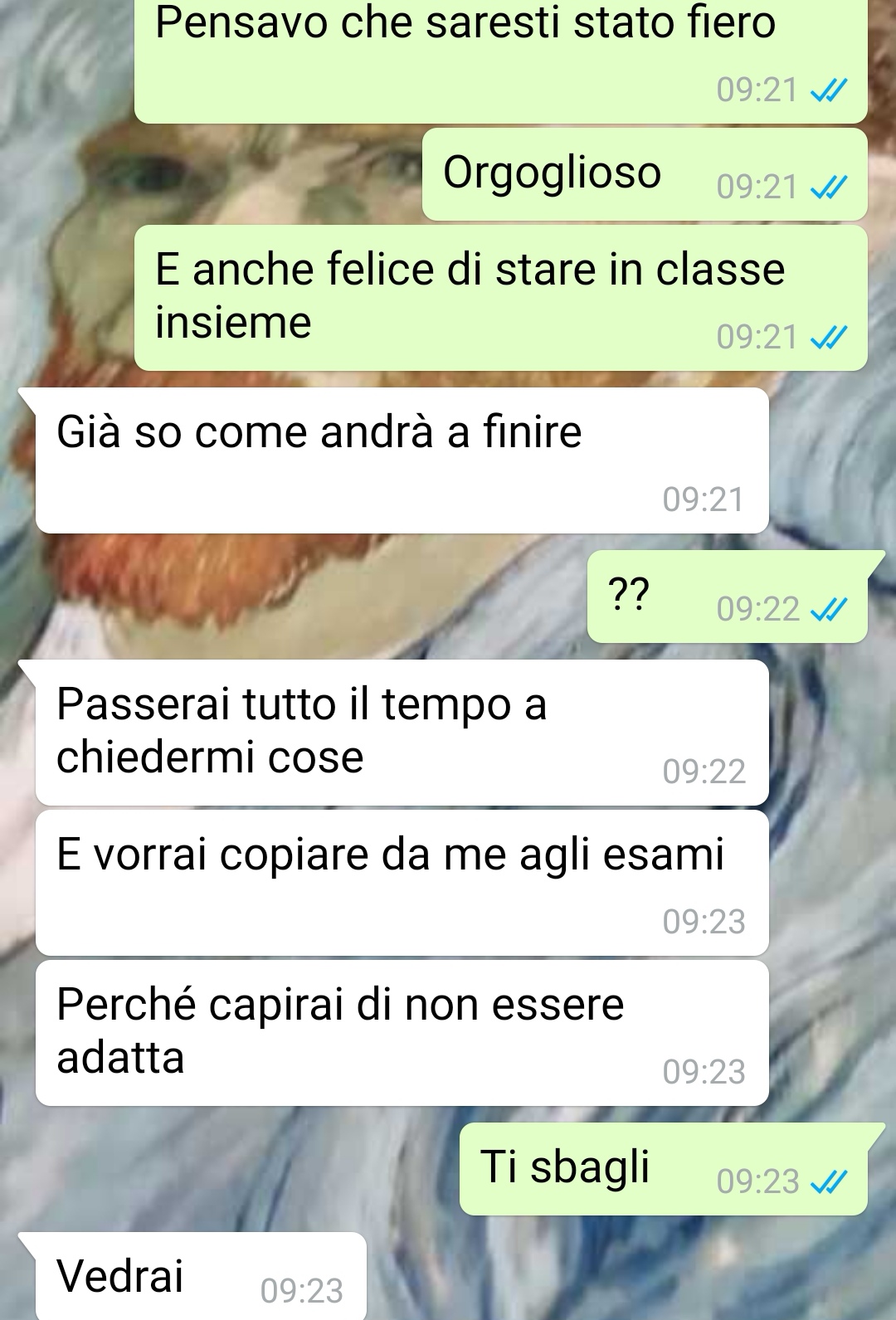Select the 'Orgoglioso' message bubble
The height and width of the screenshot is (1320, 896).
tap(645, 174)
